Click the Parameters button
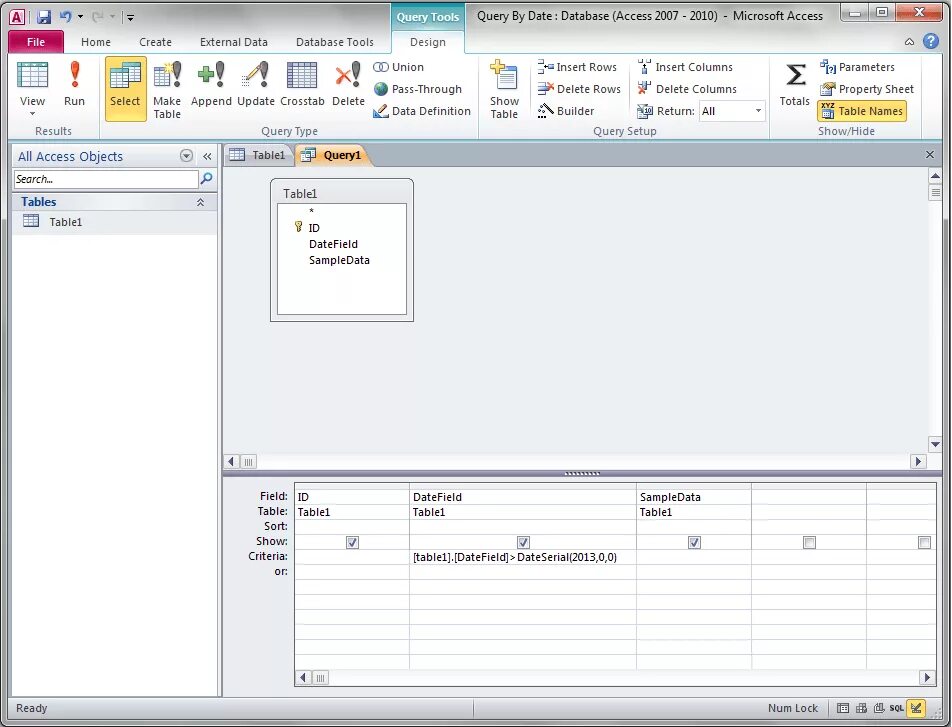The width and height of the screenshot is (952, 727). coord(860,67)
